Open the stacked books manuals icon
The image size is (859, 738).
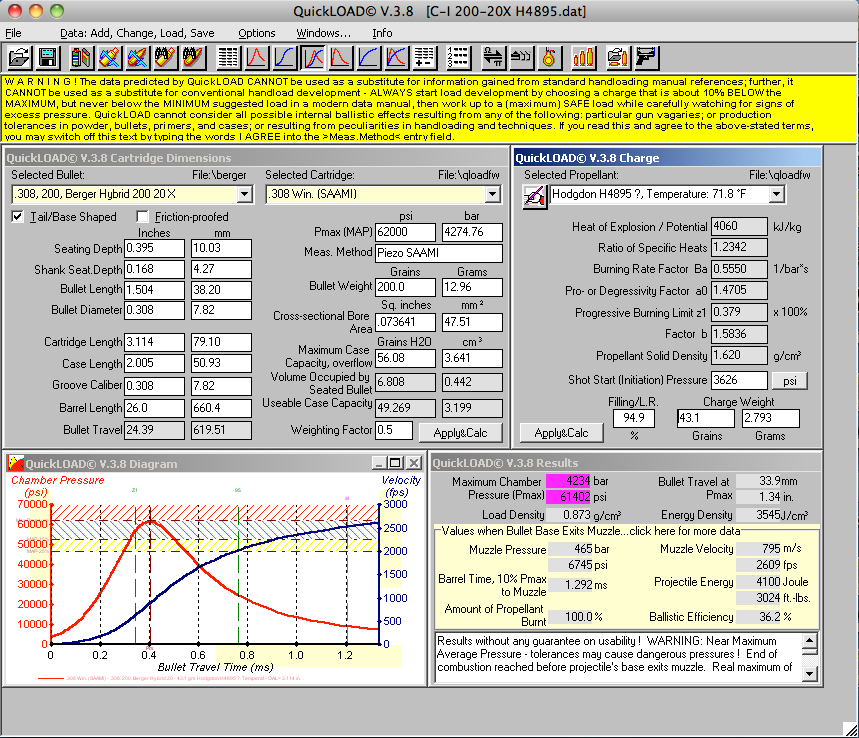tap(81, 57)
